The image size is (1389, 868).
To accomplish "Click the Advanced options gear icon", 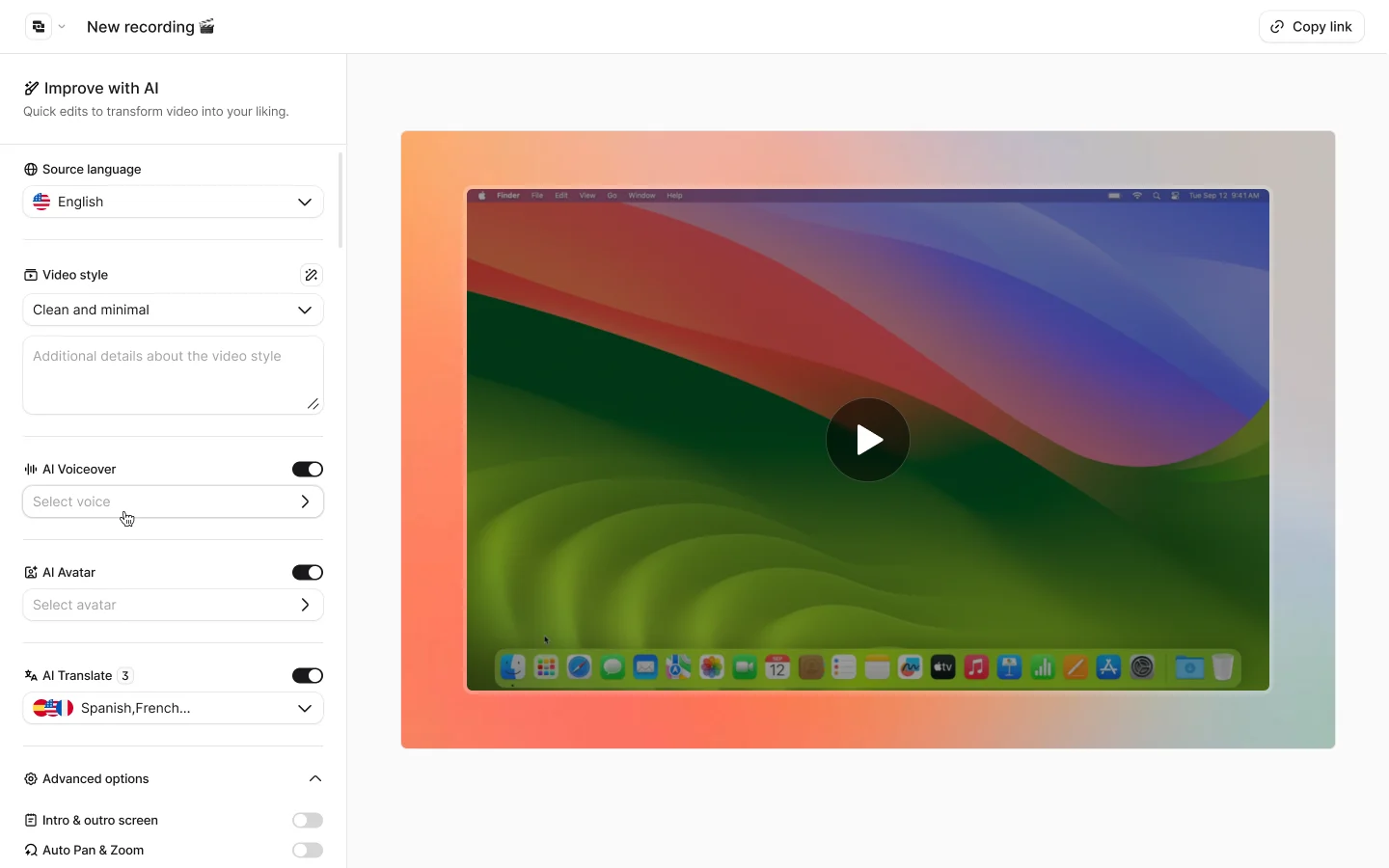I will [31, 779].
